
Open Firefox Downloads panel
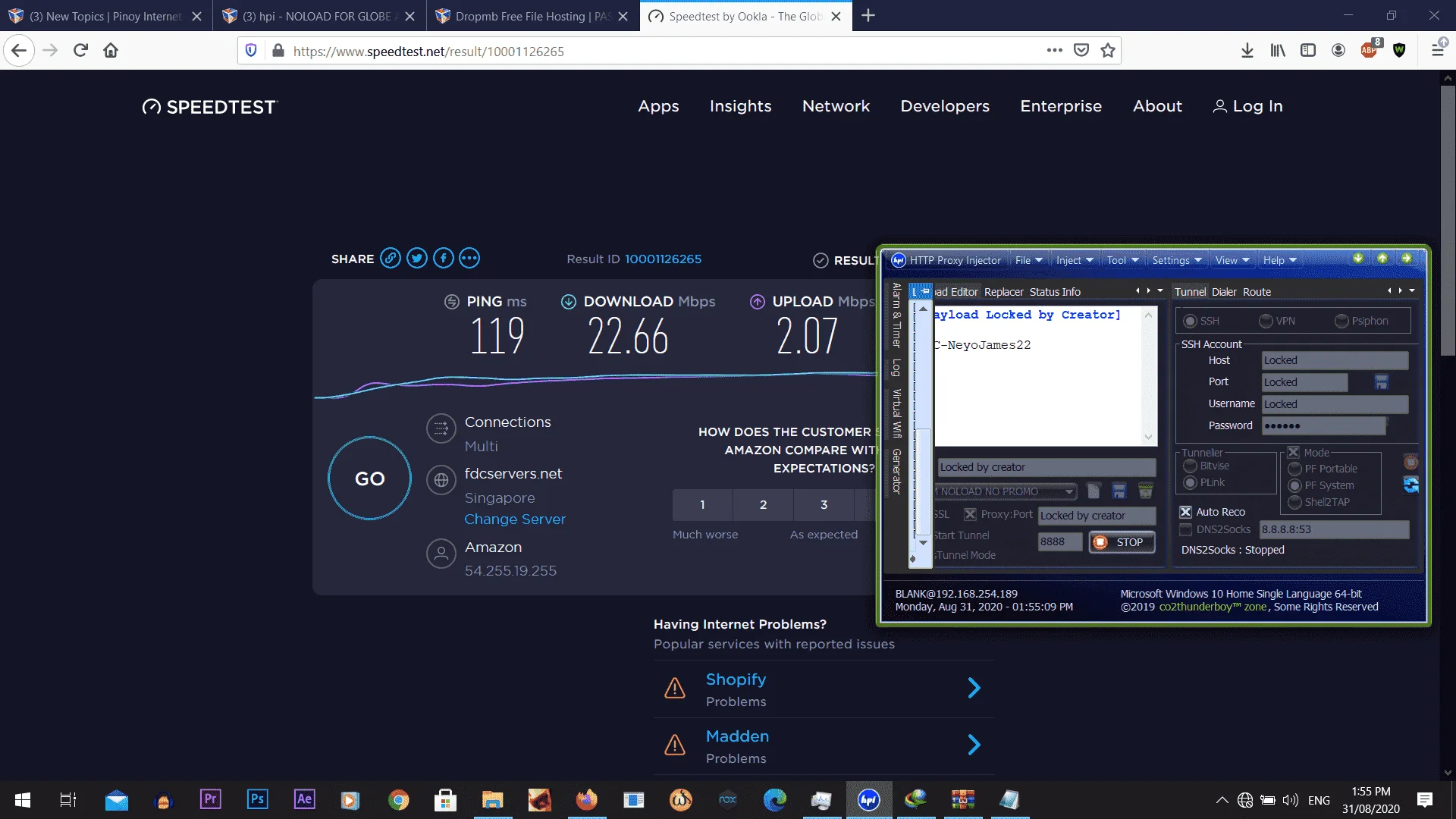coord(1247,51)
